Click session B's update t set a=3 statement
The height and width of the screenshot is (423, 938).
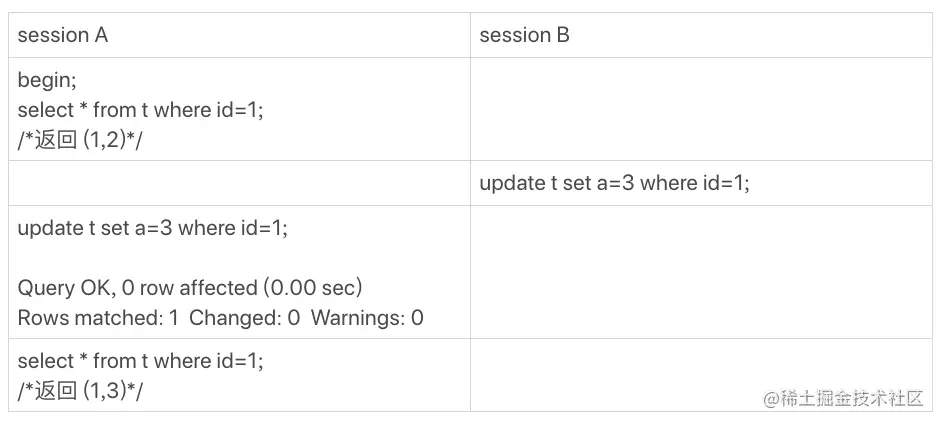[x=614, y=183]
